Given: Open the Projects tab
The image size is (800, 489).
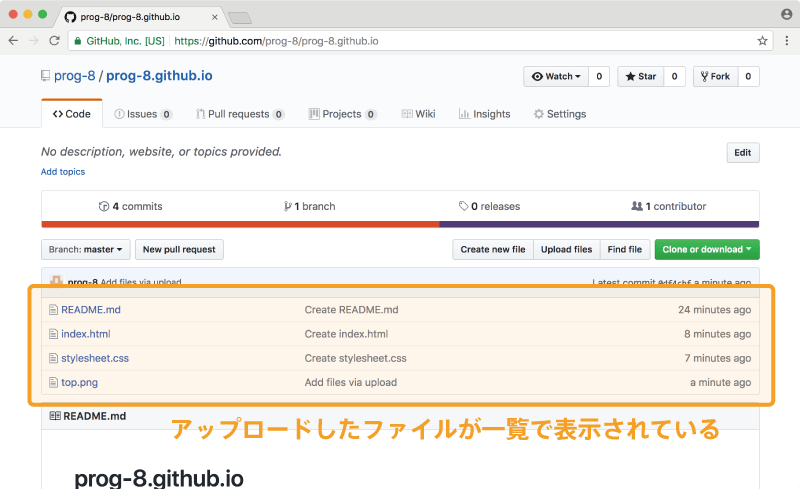Looking at the screenshot, I should point(342,114).
